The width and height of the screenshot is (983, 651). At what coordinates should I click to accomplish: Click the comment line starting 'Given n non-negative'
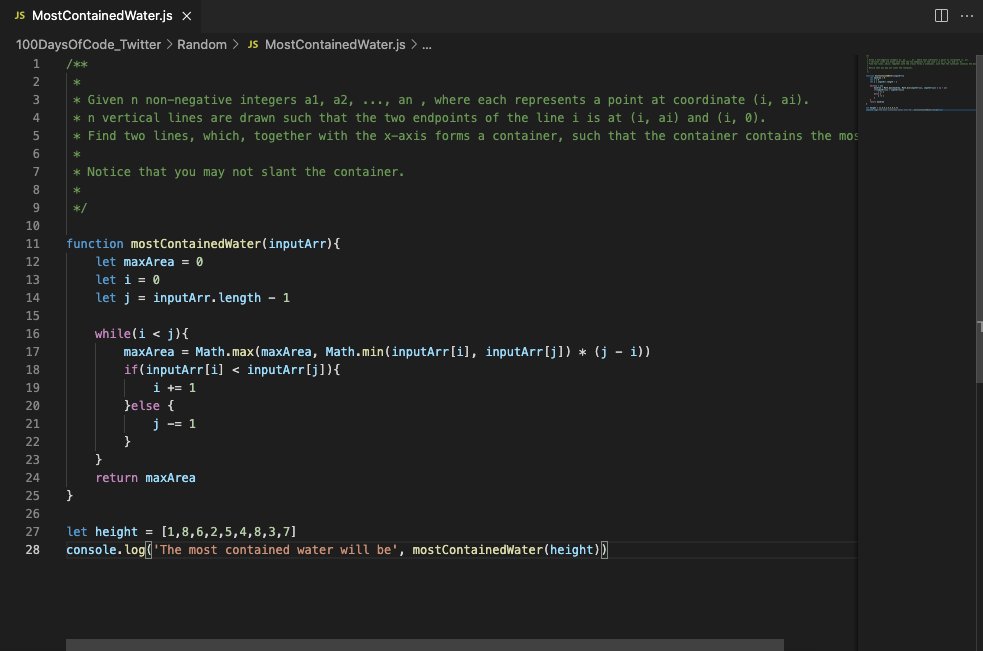pos(441,100)
